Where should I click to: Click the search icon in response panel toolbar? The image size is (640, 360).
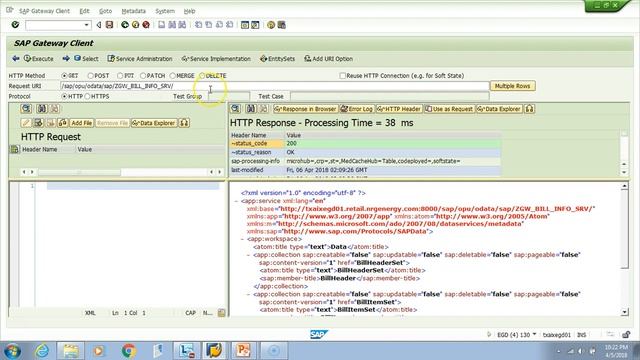235,109
